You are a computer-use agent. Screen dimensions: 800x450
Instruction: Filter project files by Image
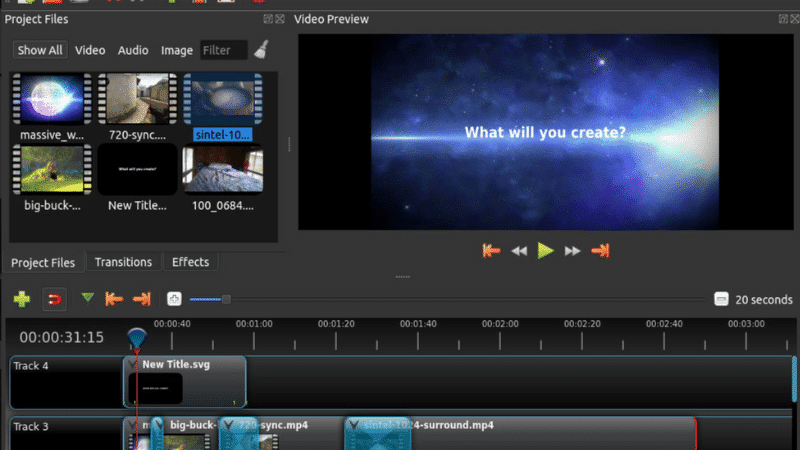pyautogui.click(x=177, y=50)
